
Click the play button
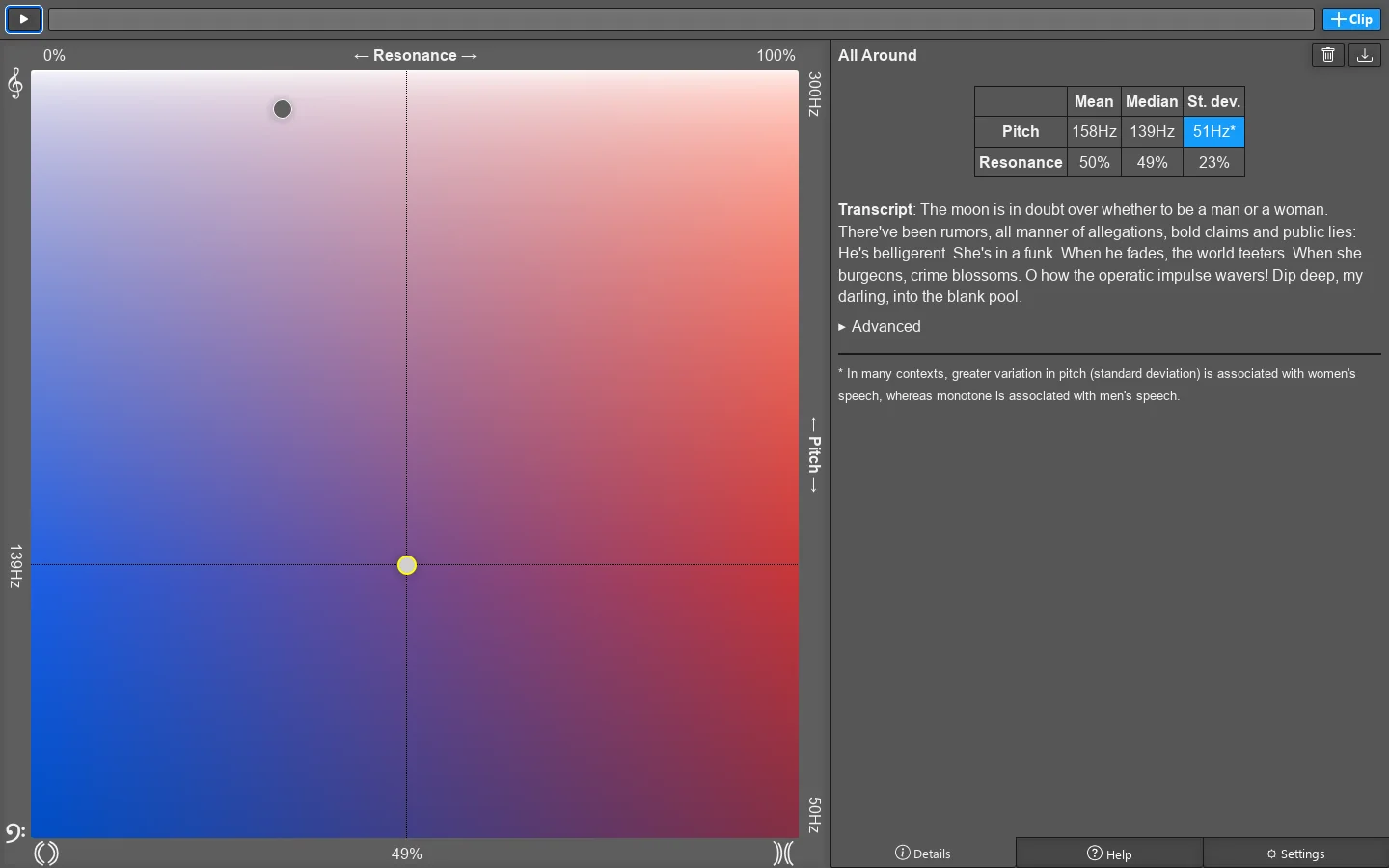pyautogui.click(x=23, y=19)
